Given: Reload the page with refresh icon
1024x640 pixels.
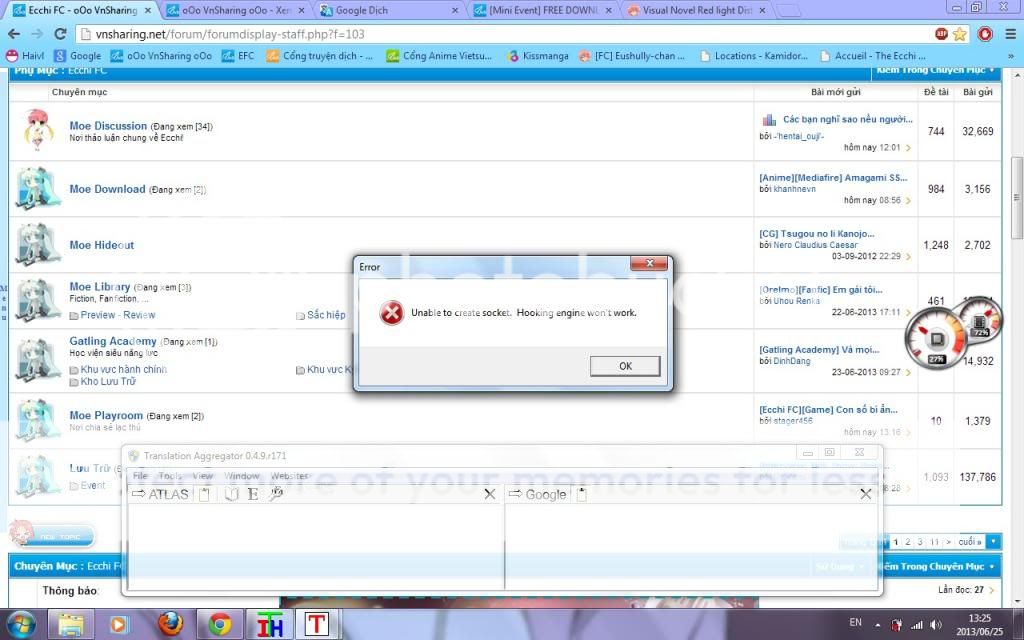Looking at the screenshot, I should tap(60, 33).
